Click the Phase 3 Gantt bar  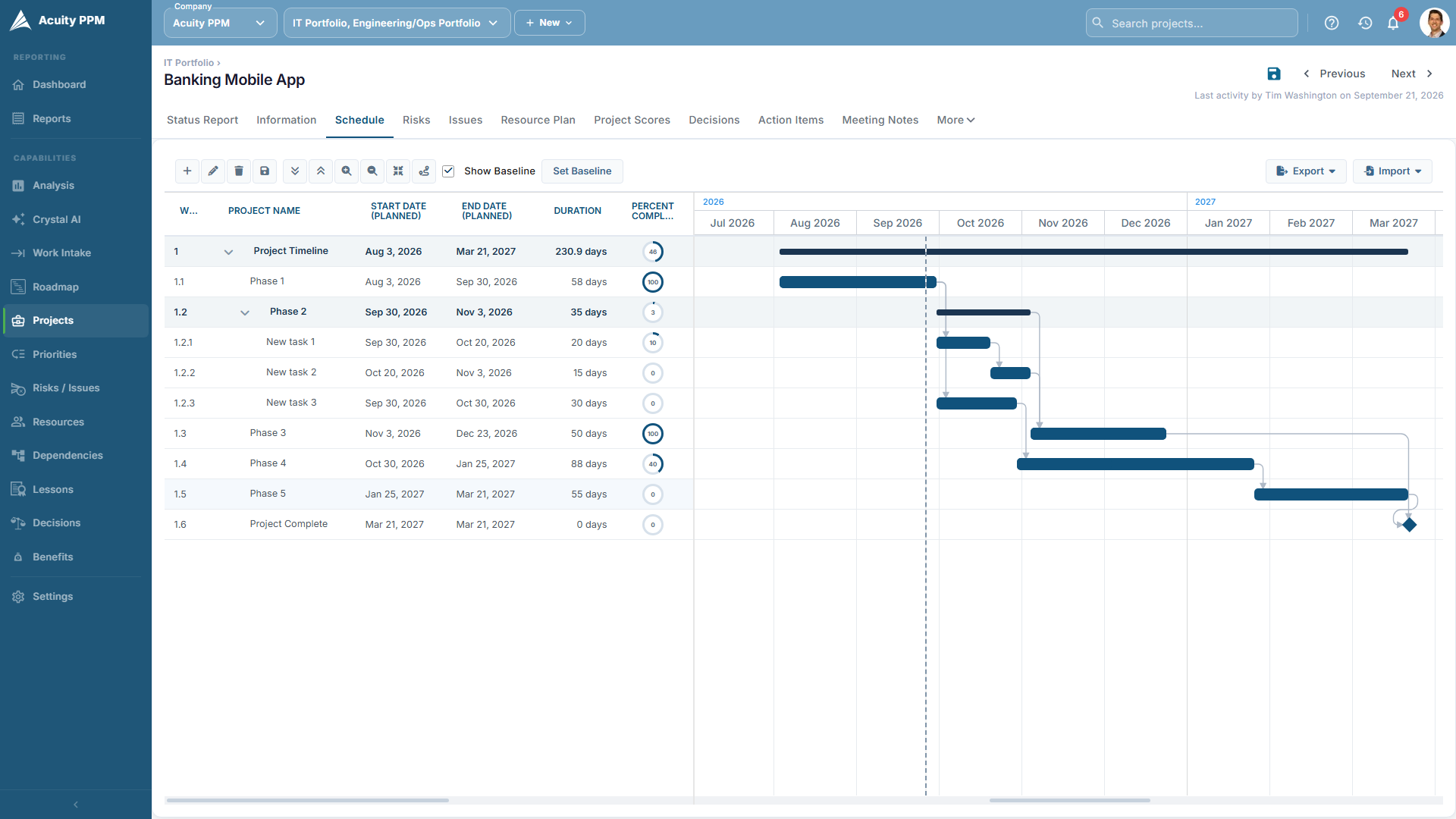[x=1098, y=434]
